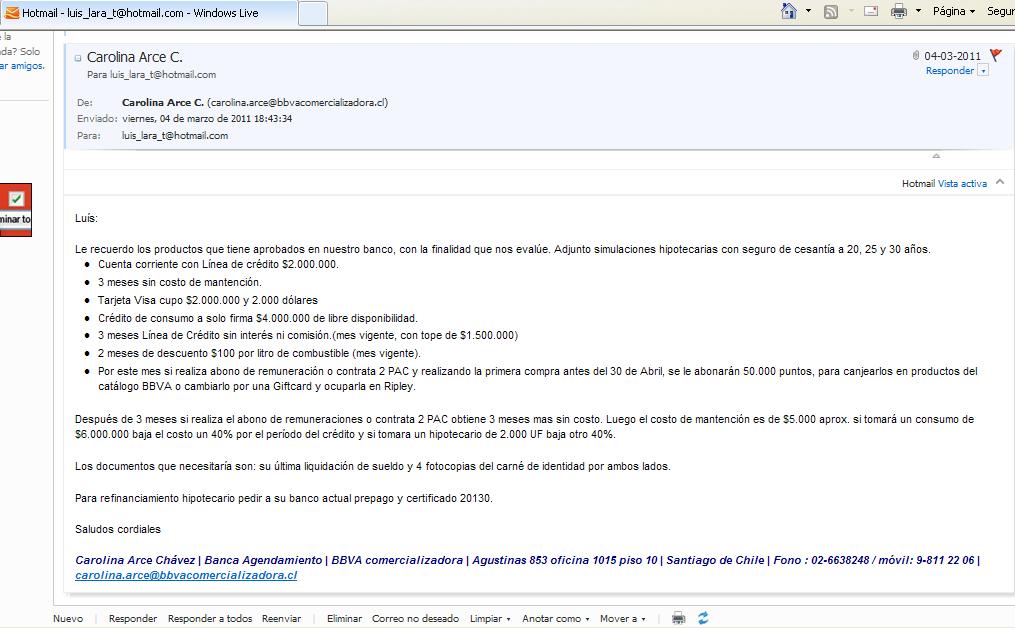Click the greeting 'Luis:'
Viewport: 1015px width, 628px height.
[86, 218]
